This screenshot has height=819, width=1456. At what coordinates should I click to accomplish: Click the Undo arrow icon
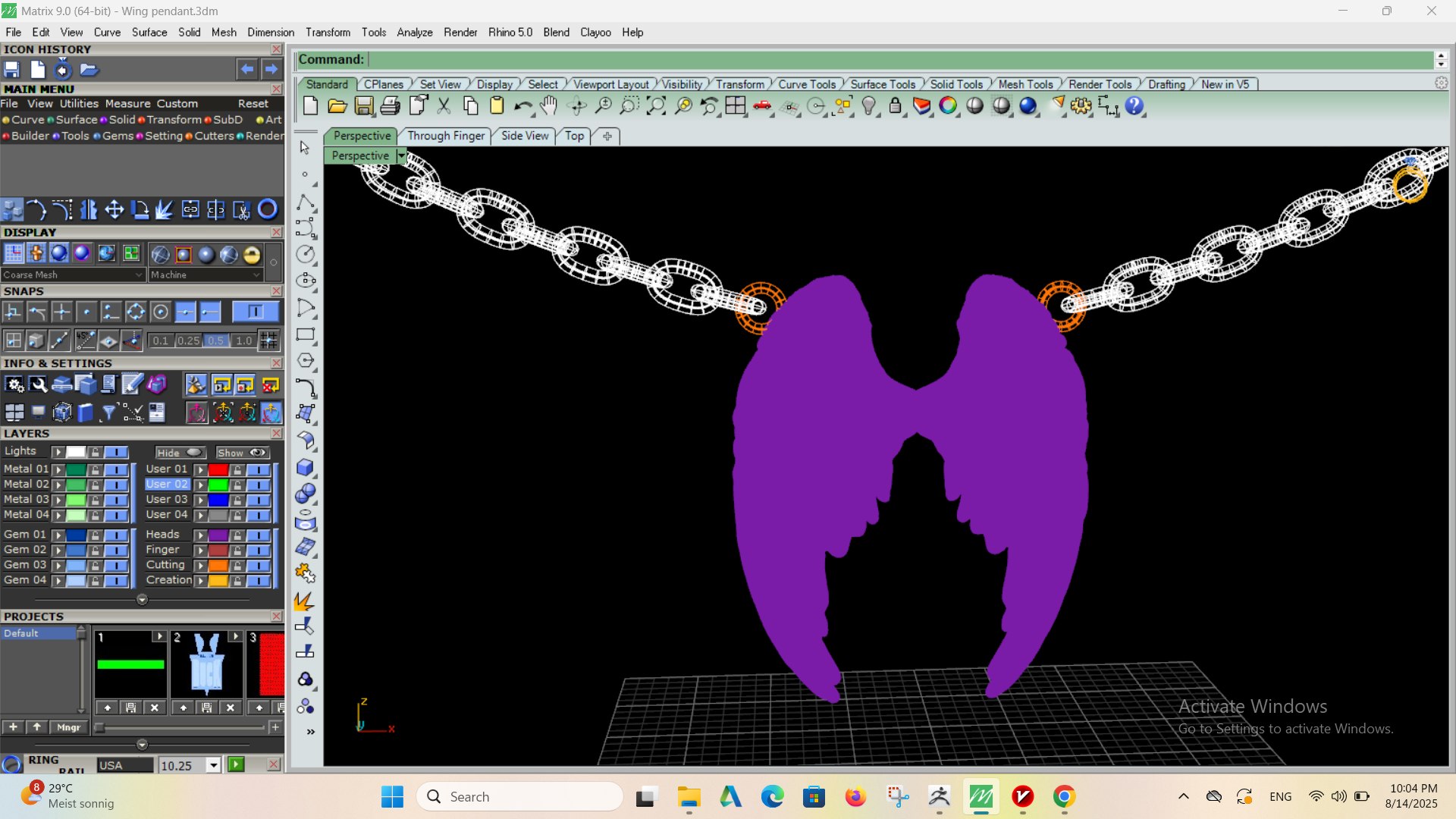[522, 106]
